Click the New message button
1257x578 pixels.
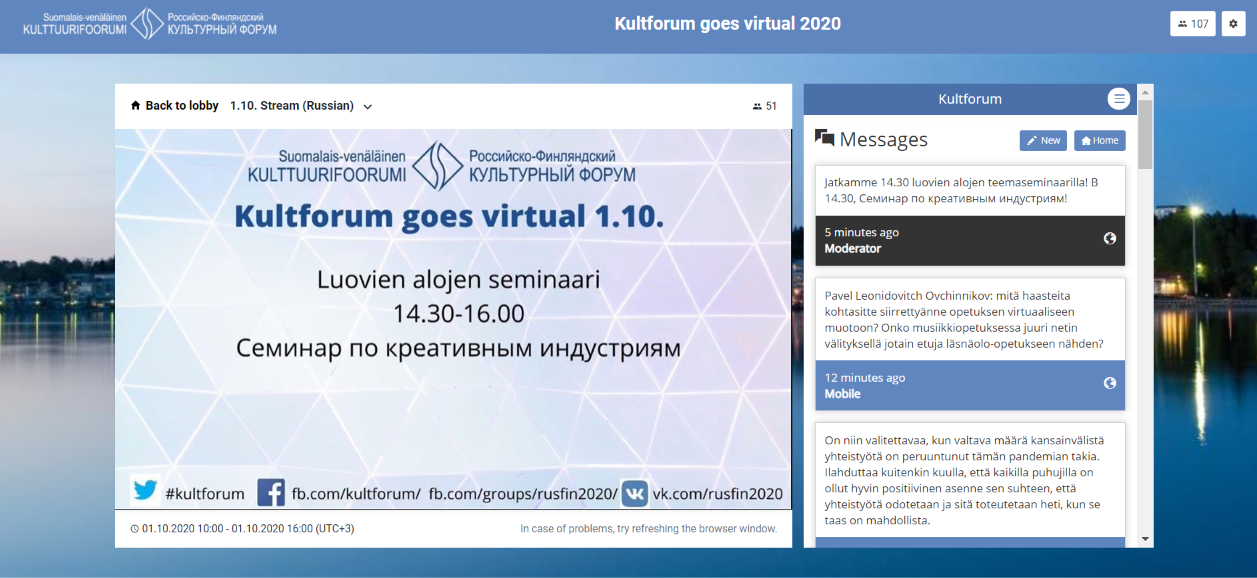1043,141
